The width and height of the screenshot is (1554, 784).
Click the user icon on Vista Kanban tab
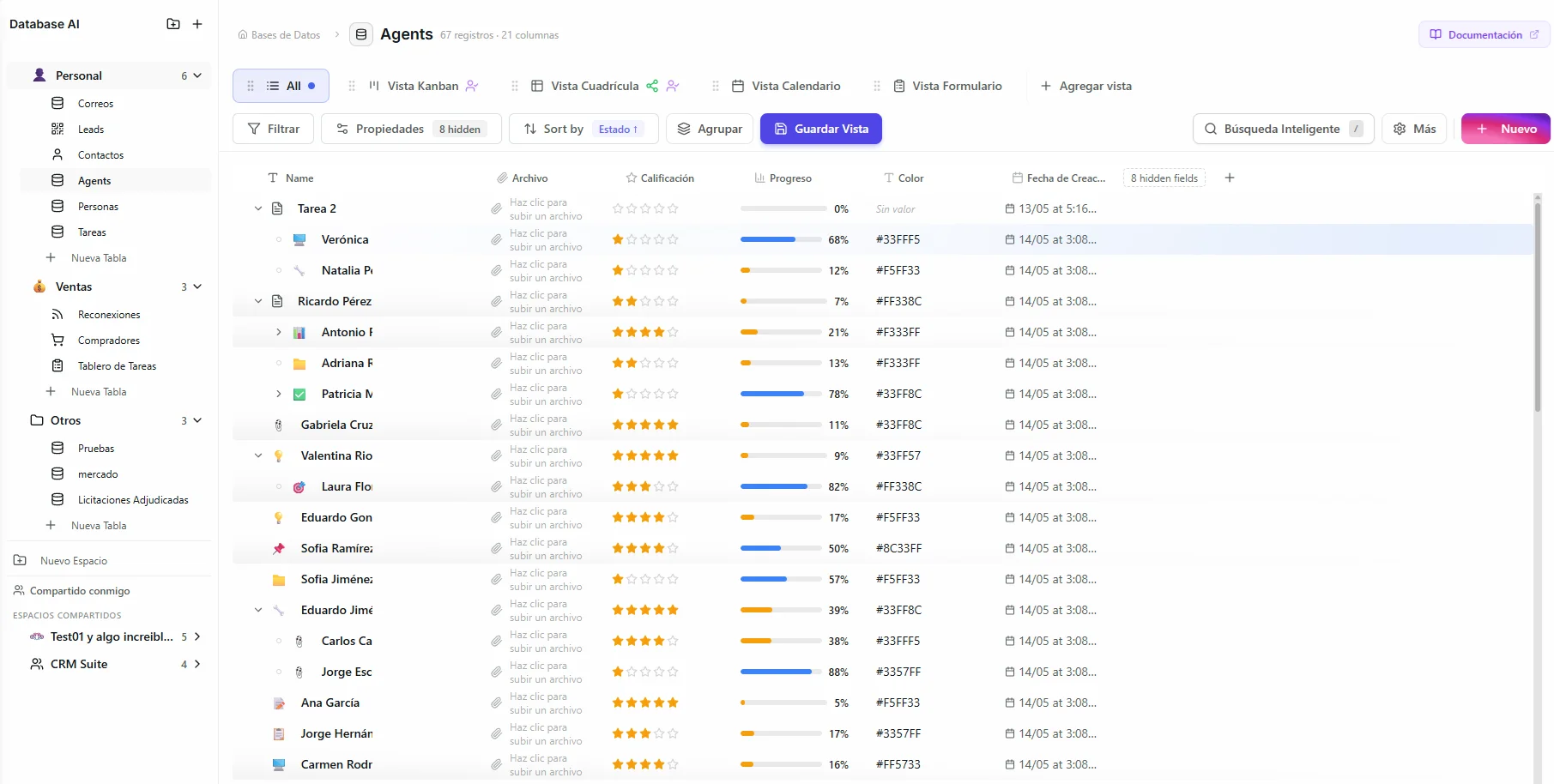[472, 86]
